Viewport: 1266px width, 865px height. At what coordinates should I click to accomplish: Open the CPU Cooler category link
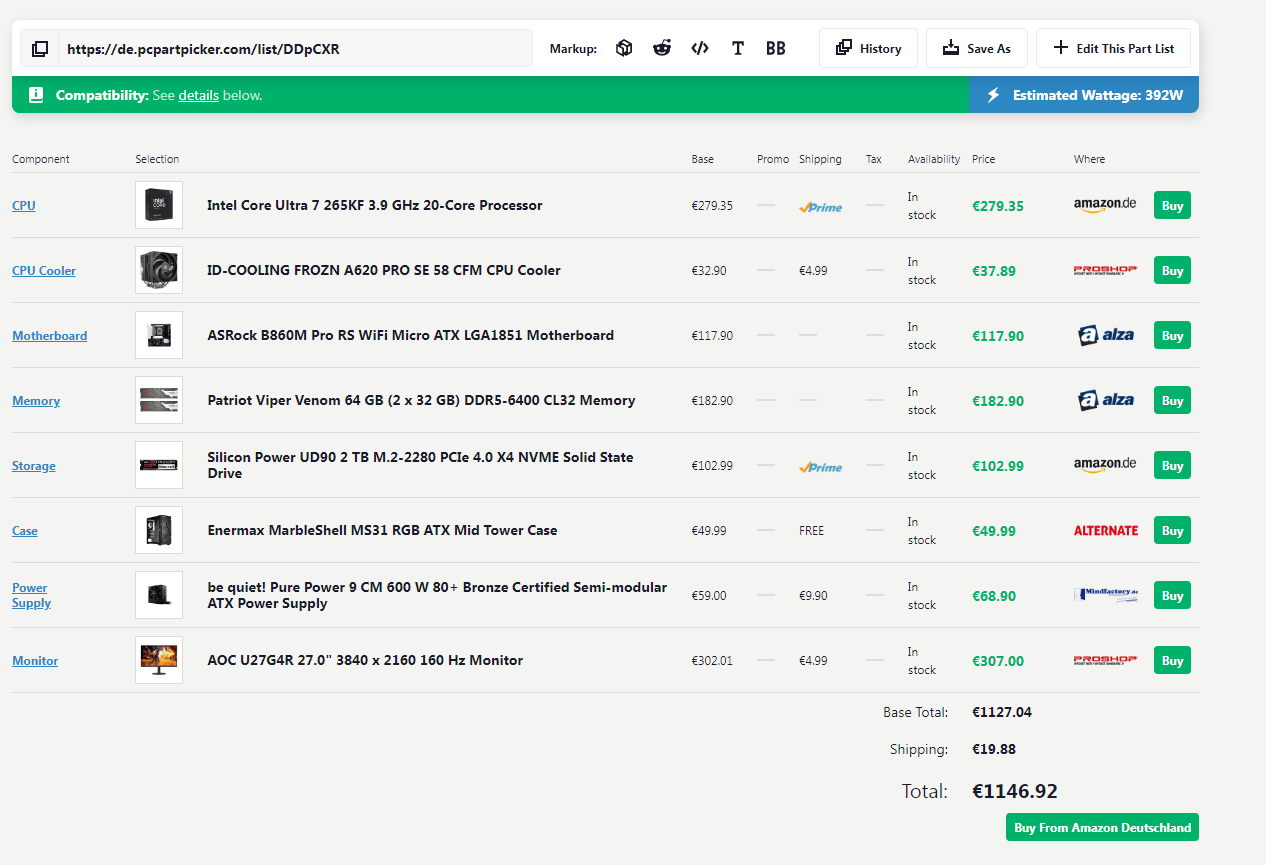click(x=44, y=271)
